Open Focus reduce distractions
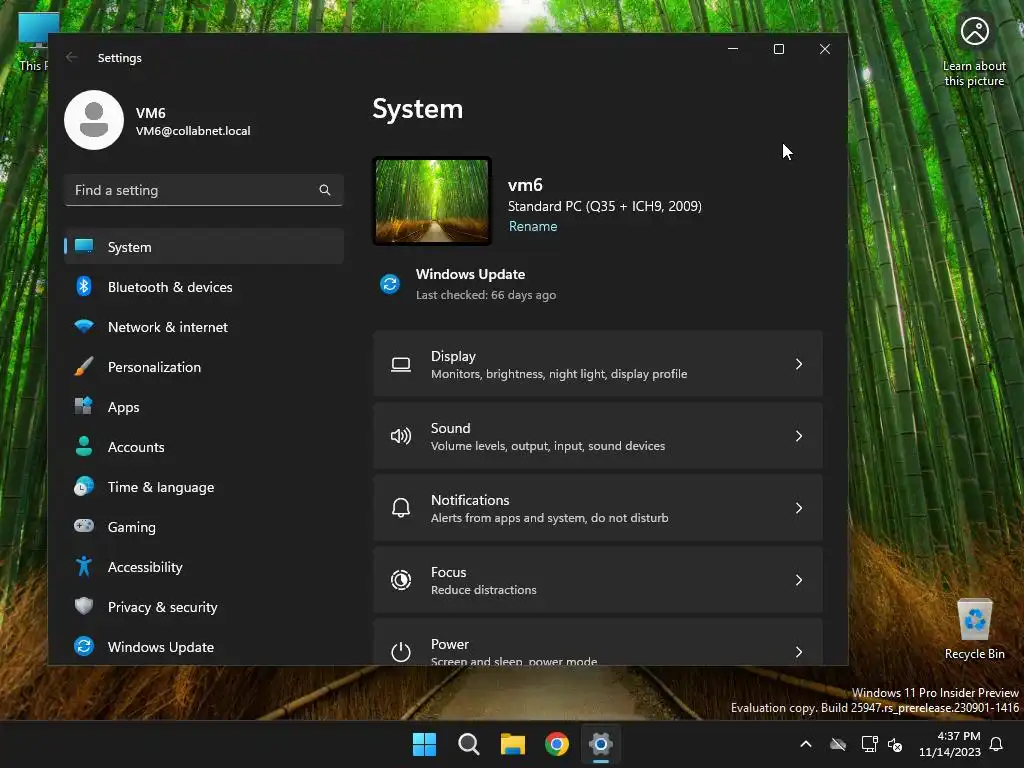 [x=598, y=579]
